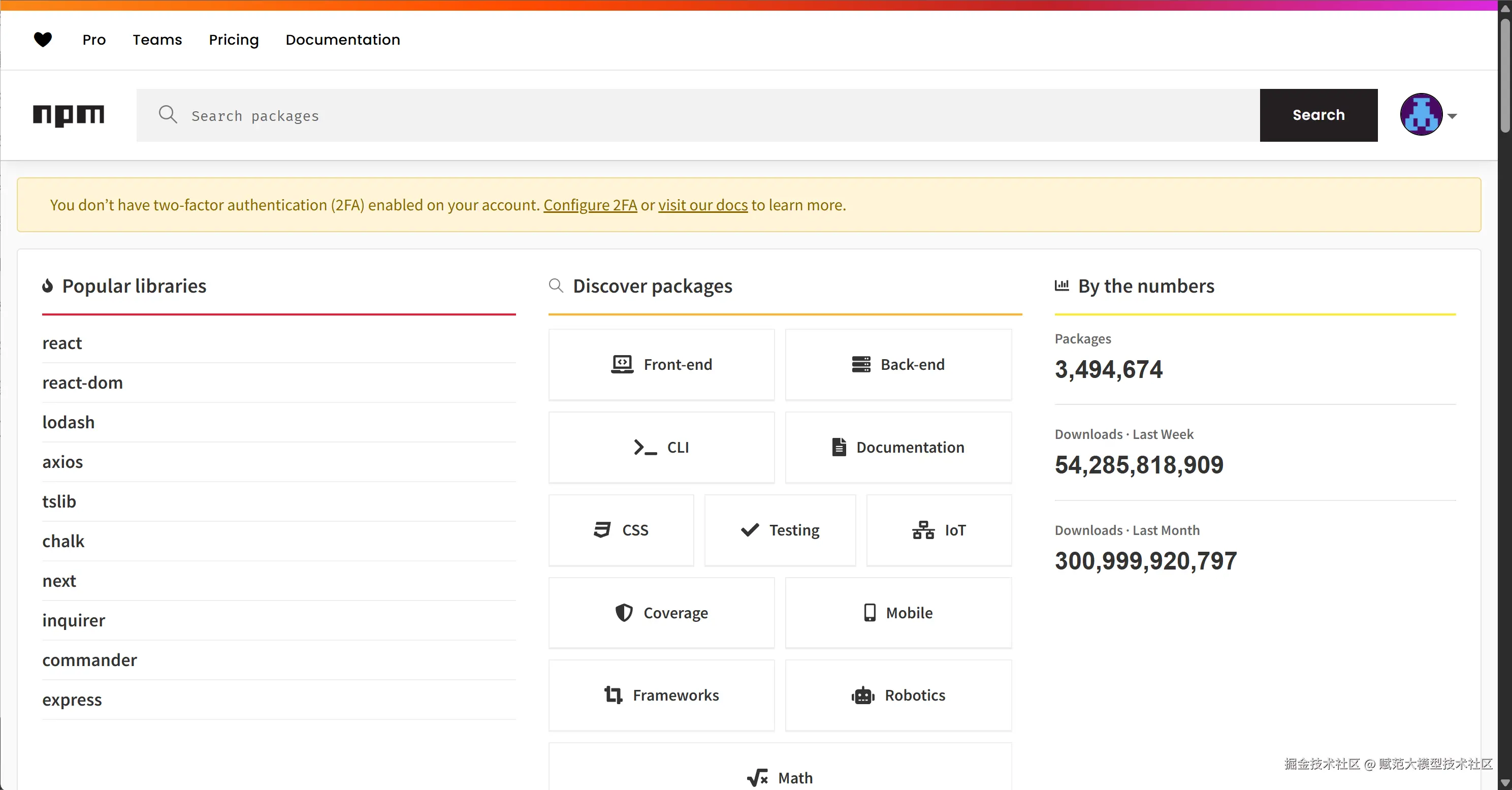Click the user avatar image
1512x790 pixels.
point(1421,114)
